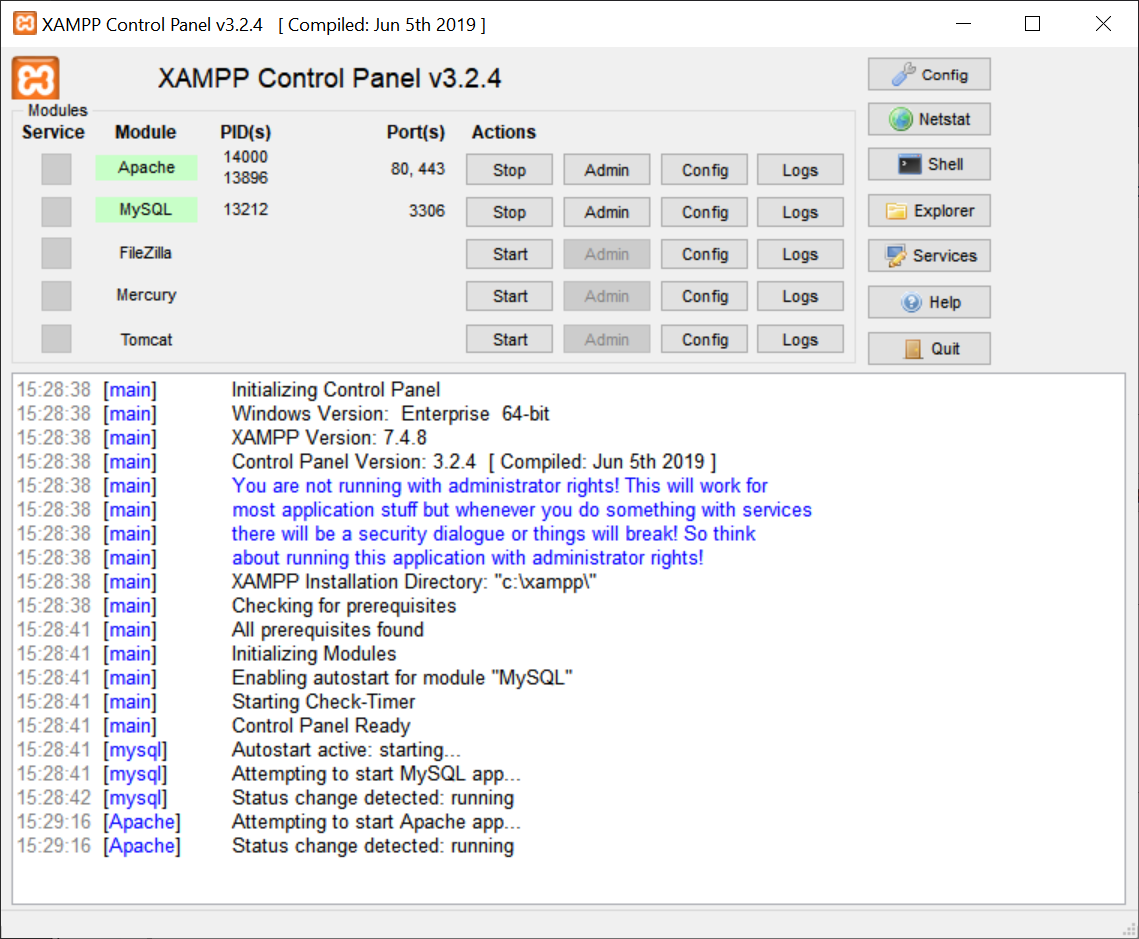
Task: Stop the Apache module
Action: tap(509, 170)
